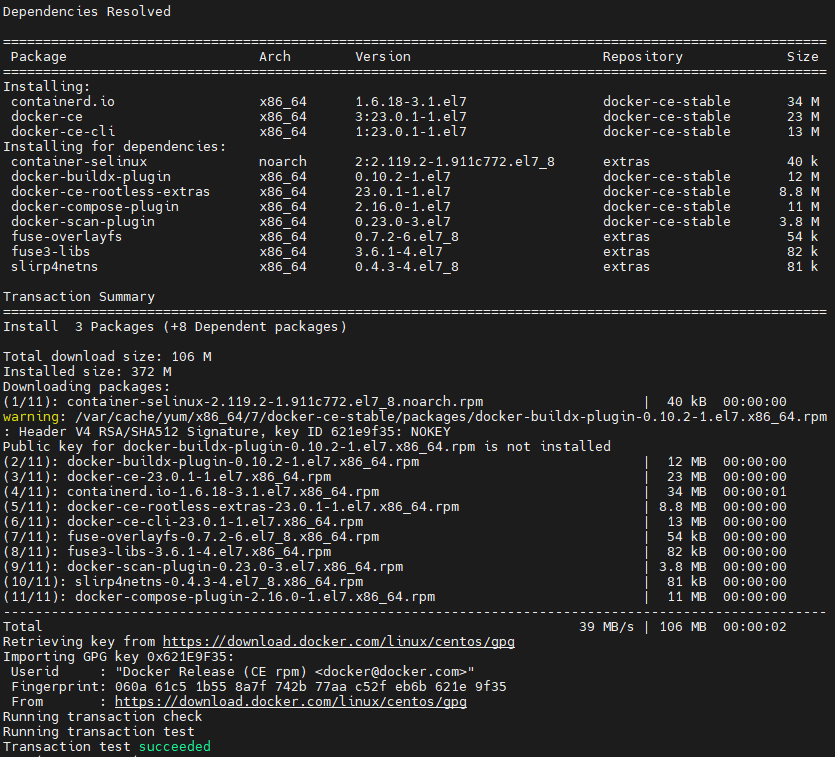The width and height of the screenshot is (835, 757).
Task: Click 'Total download size: 106 M' line
Action: click(107, 357)
